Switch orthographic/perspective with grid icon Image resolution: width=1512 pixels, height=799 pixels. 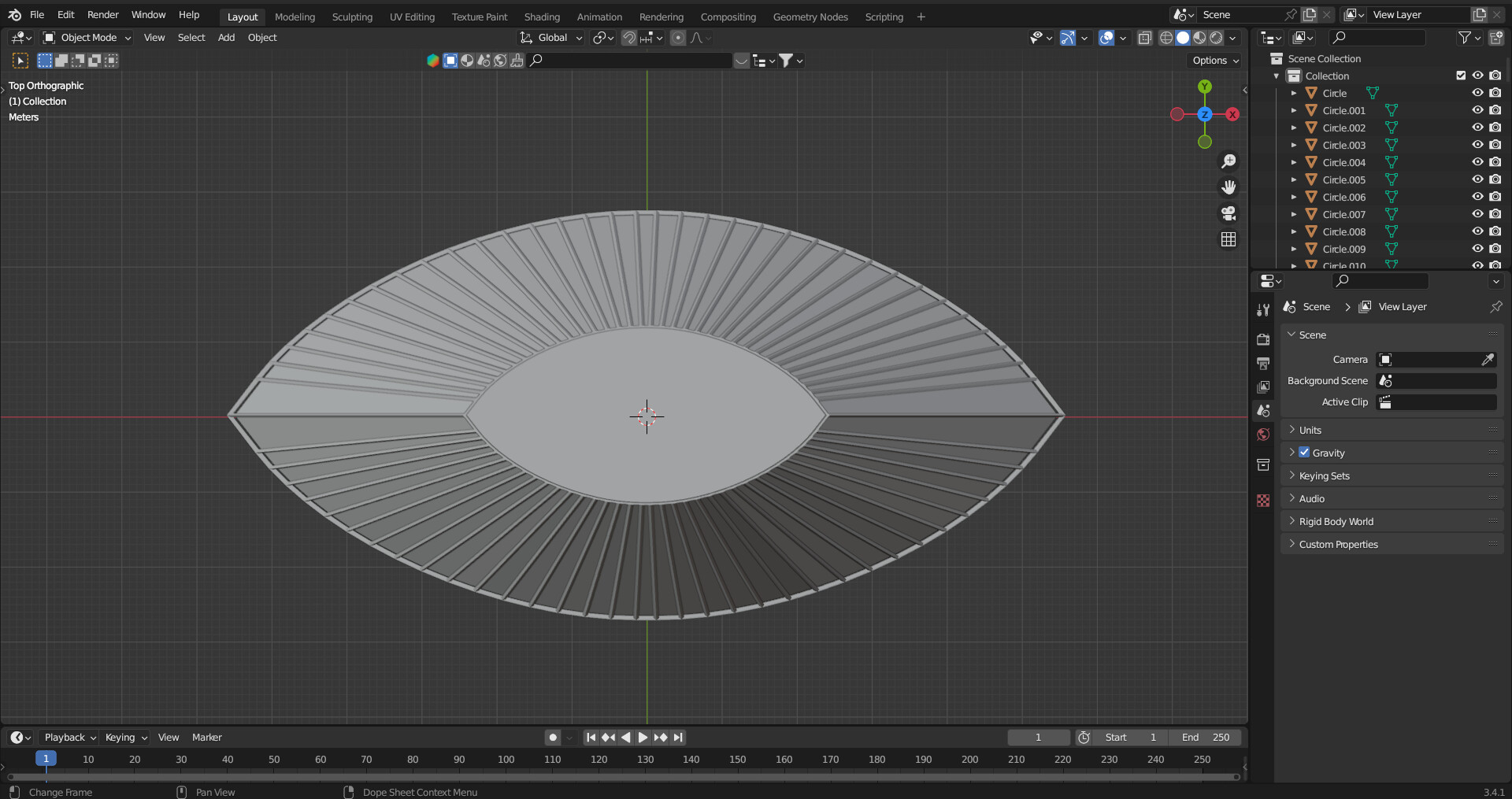(x=1228, y=239)
